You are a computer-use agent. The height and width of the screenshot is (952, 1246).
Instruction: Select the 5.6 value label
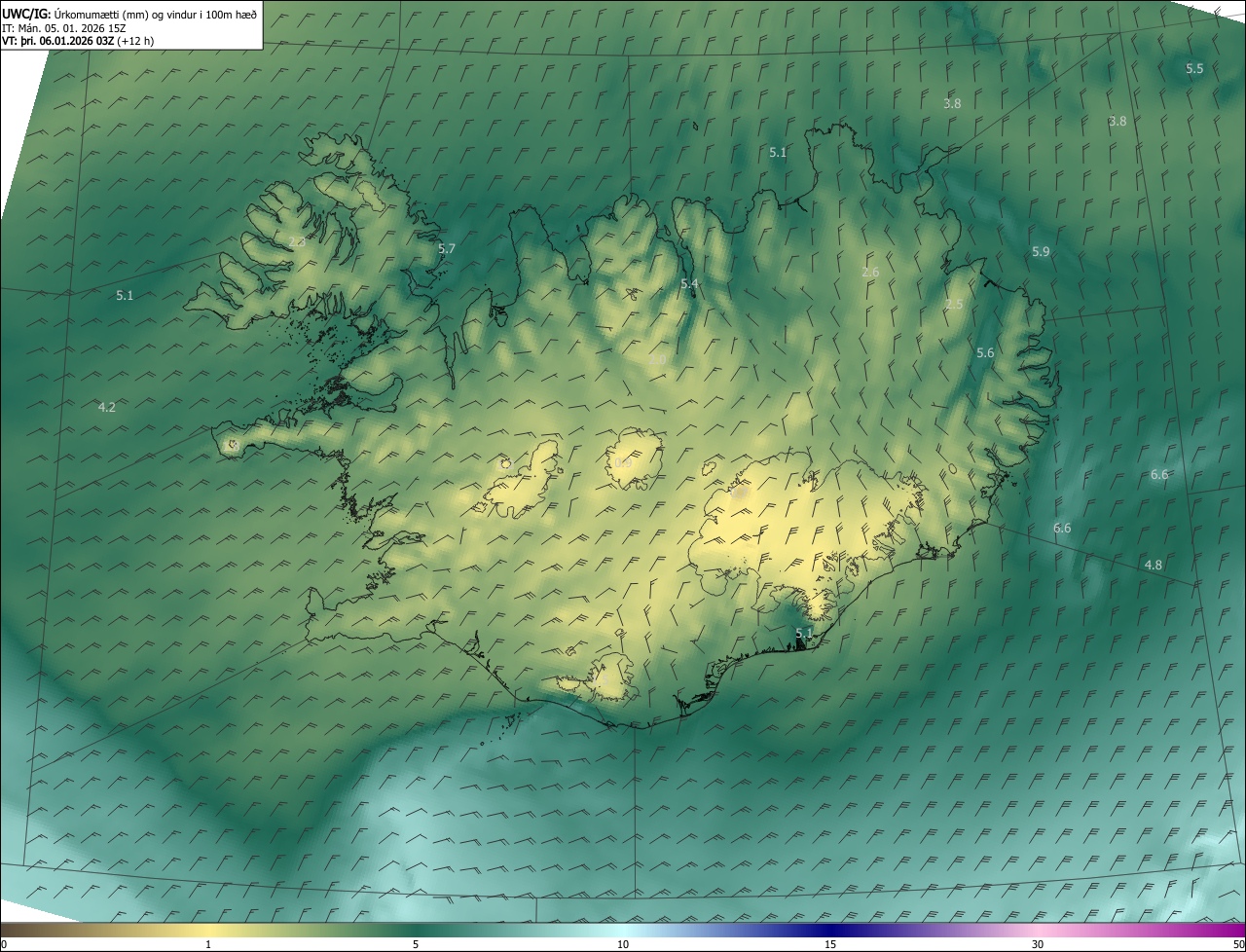tap(985, 353)
